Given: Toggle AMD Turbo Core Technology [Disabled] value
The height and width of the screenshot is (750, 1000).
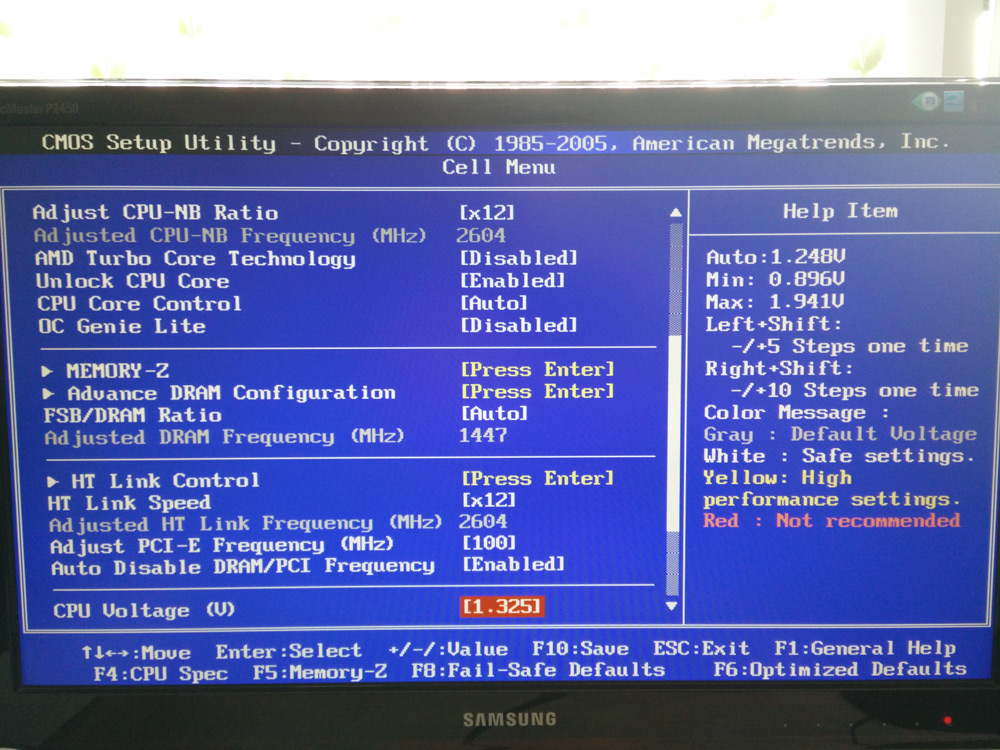Looking at the screenshot, I should [x=518, y=258].
